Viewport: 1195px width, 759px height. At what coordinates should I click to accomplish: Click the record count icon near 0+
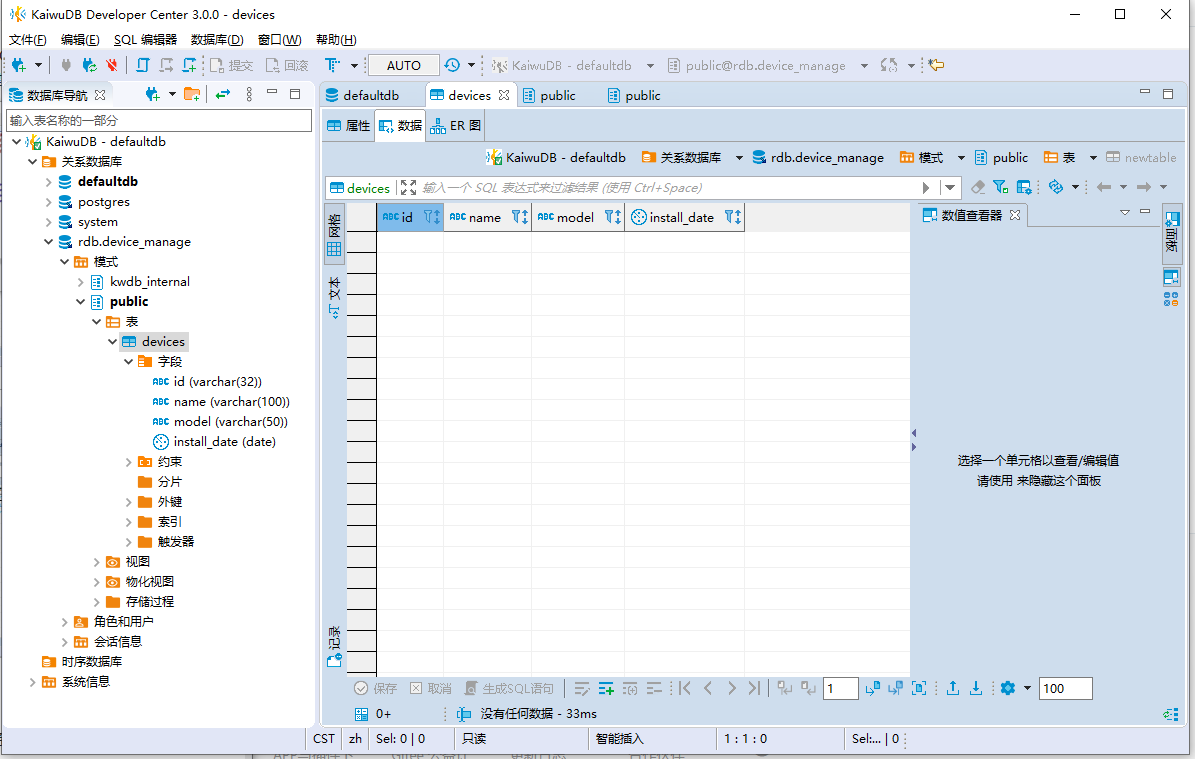[361, 714]
